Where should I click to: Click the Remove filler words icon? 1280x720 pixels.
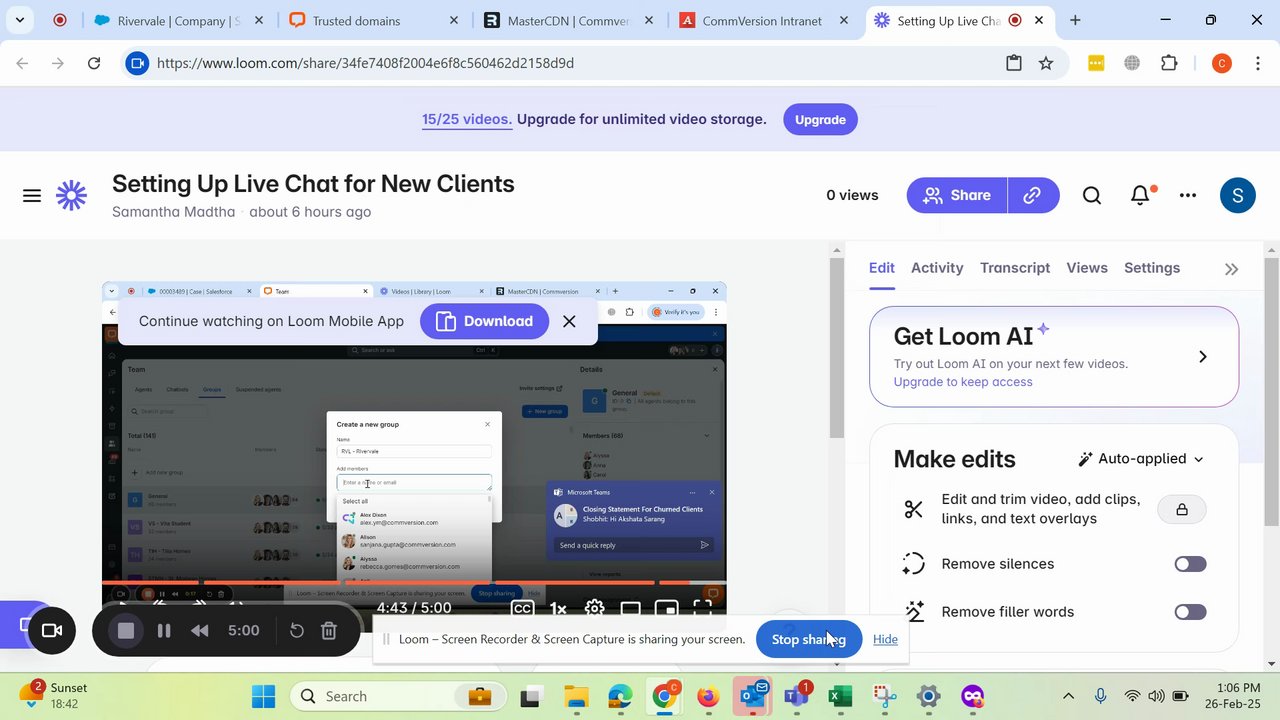(913, 612)
